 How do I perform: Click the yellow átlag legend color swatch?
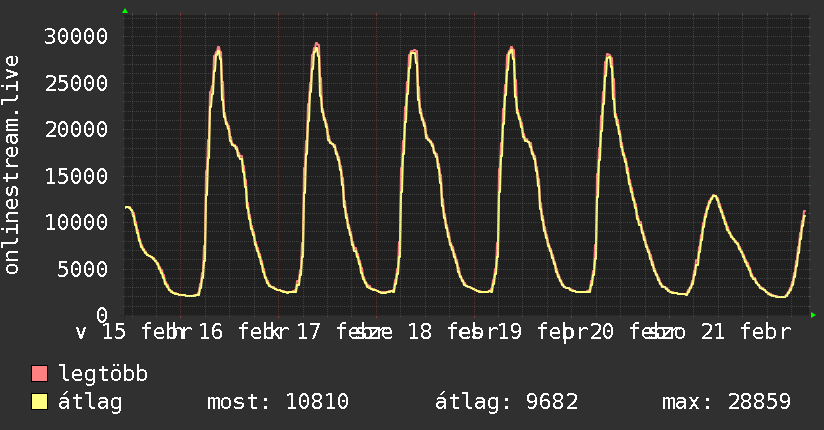[x=40, y=402]
